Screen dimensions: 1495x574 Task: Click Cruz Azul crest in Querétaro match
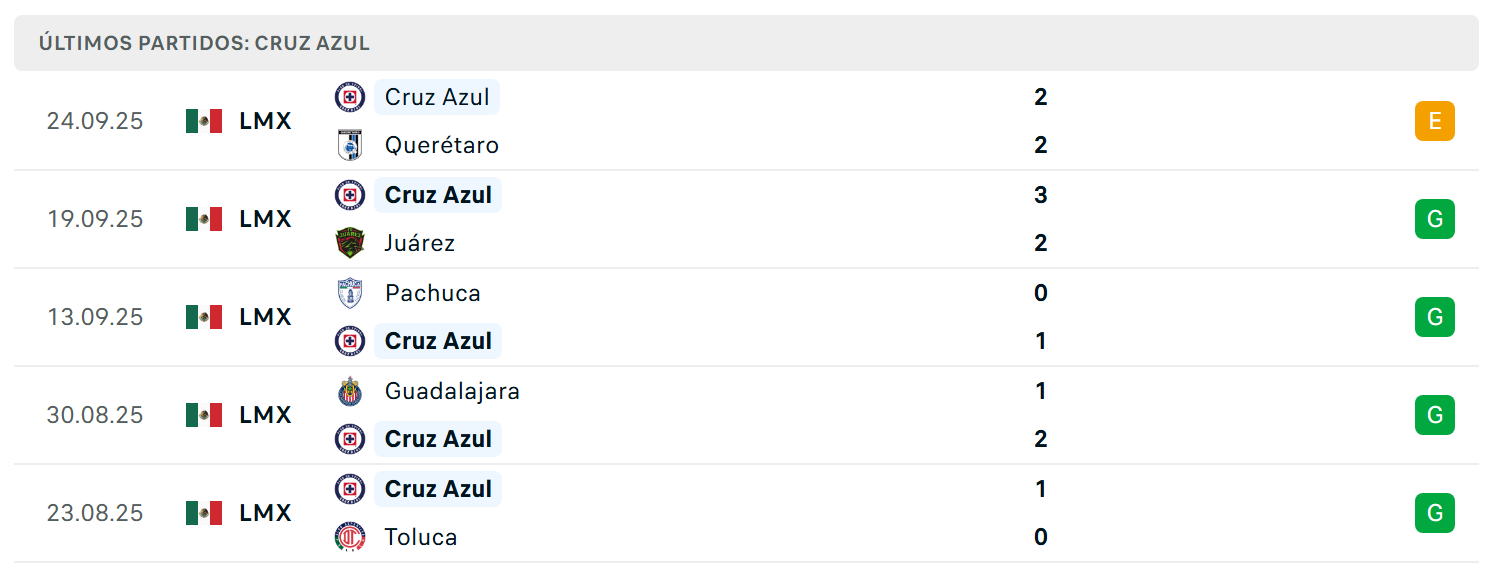[x=350, y=97]
